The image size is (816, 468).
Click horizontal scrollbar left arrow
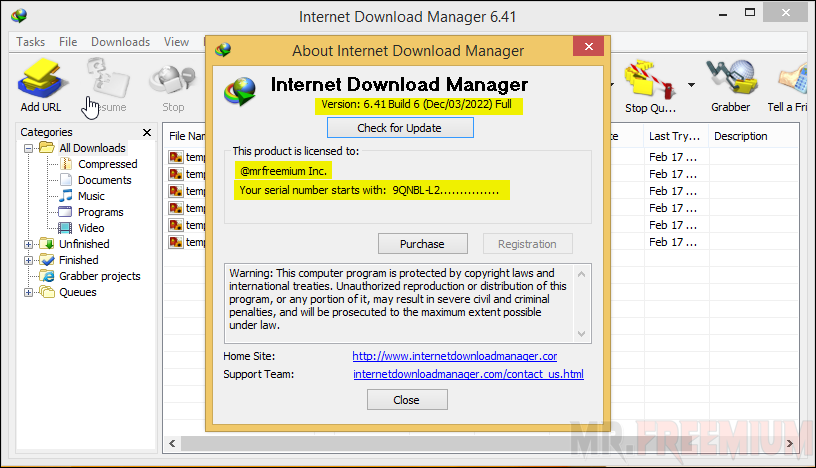point(172,444)
